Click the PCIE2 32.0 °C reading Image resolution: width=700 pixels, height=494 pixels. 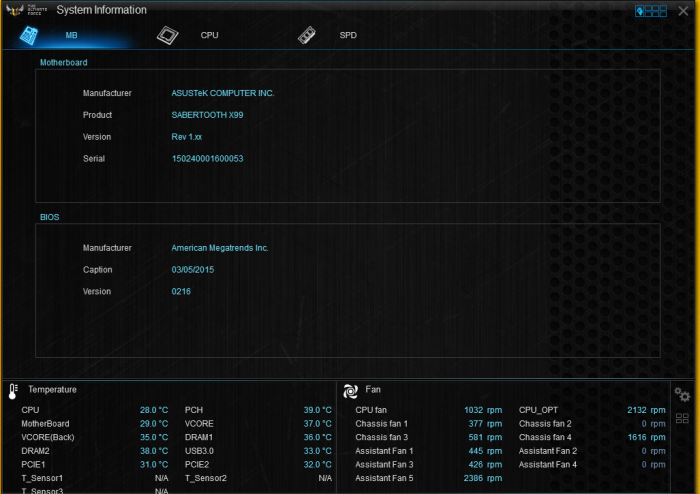[317, 465]
